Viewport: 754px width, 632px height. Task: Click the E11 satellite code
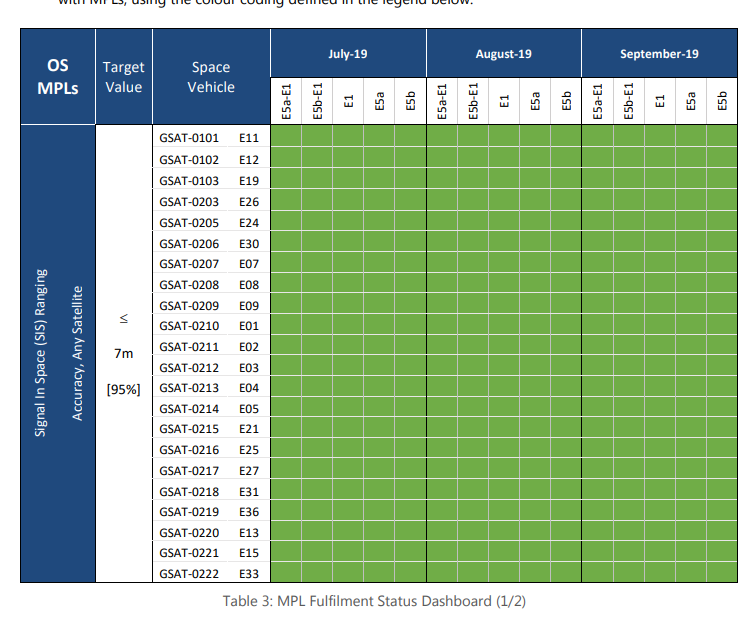(x=249, y=138)
